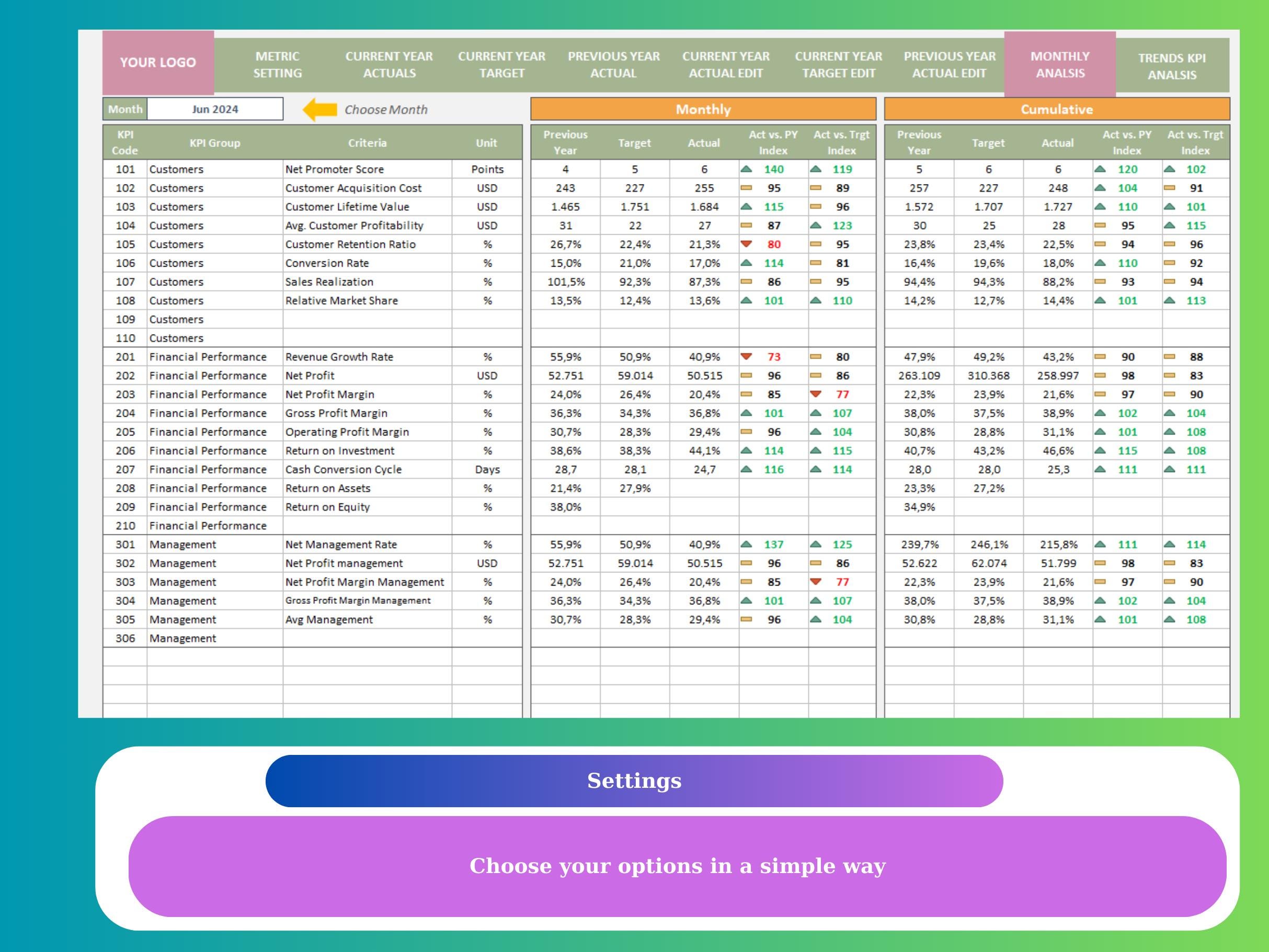
Task: Select the Monthly Analsis tab
Action: click(1060, 64)
